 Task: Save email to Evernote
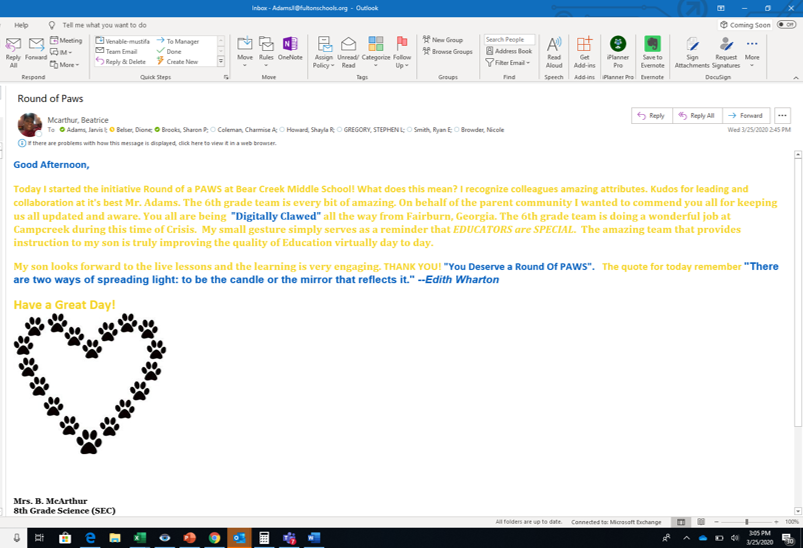(x=652, y=52)
